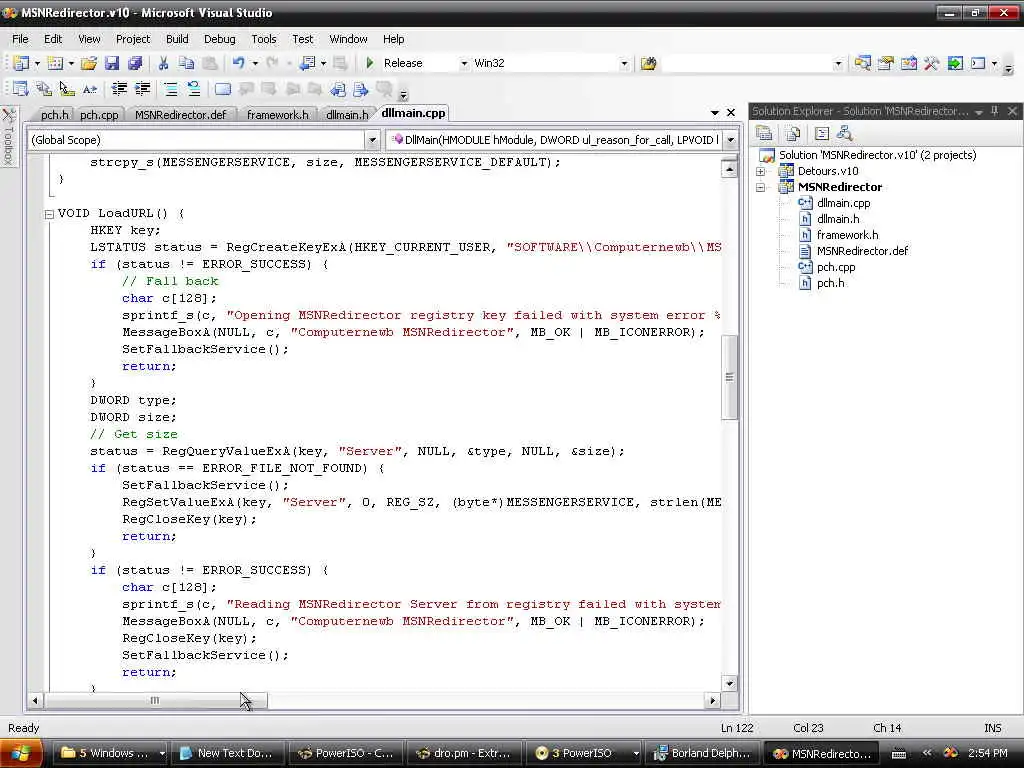Start debugging with the green play icon
Image resolution: width=1024 pixels, height=768 pixels.
click(370, 63)
